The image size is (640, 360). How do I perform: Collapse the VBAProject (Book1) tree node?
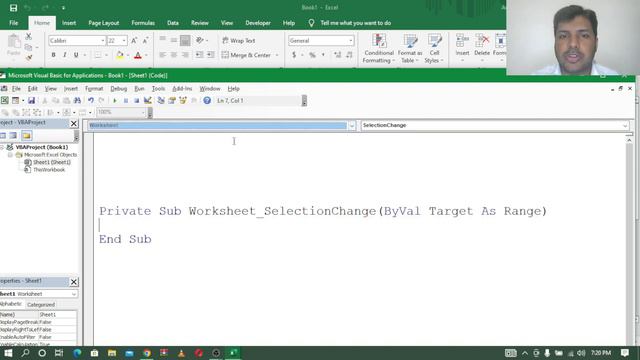pyautogui.click(x=2, y=147)
